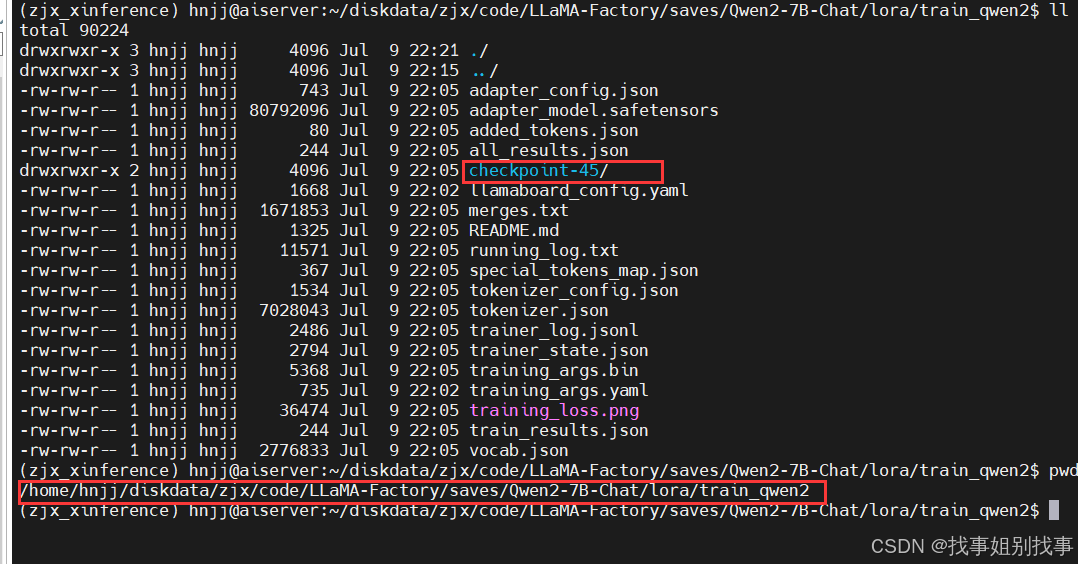Click the pwd output path /home/hnjj/diskdata/...

tap(415, 491)
